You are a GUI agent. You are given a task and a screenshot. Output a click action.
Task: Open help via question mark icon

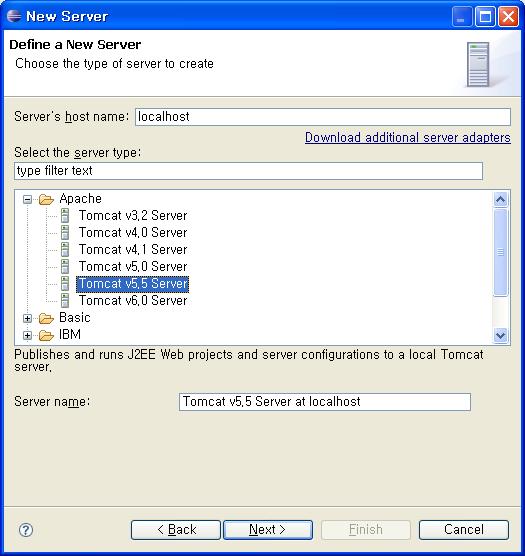tap(26, 530)
